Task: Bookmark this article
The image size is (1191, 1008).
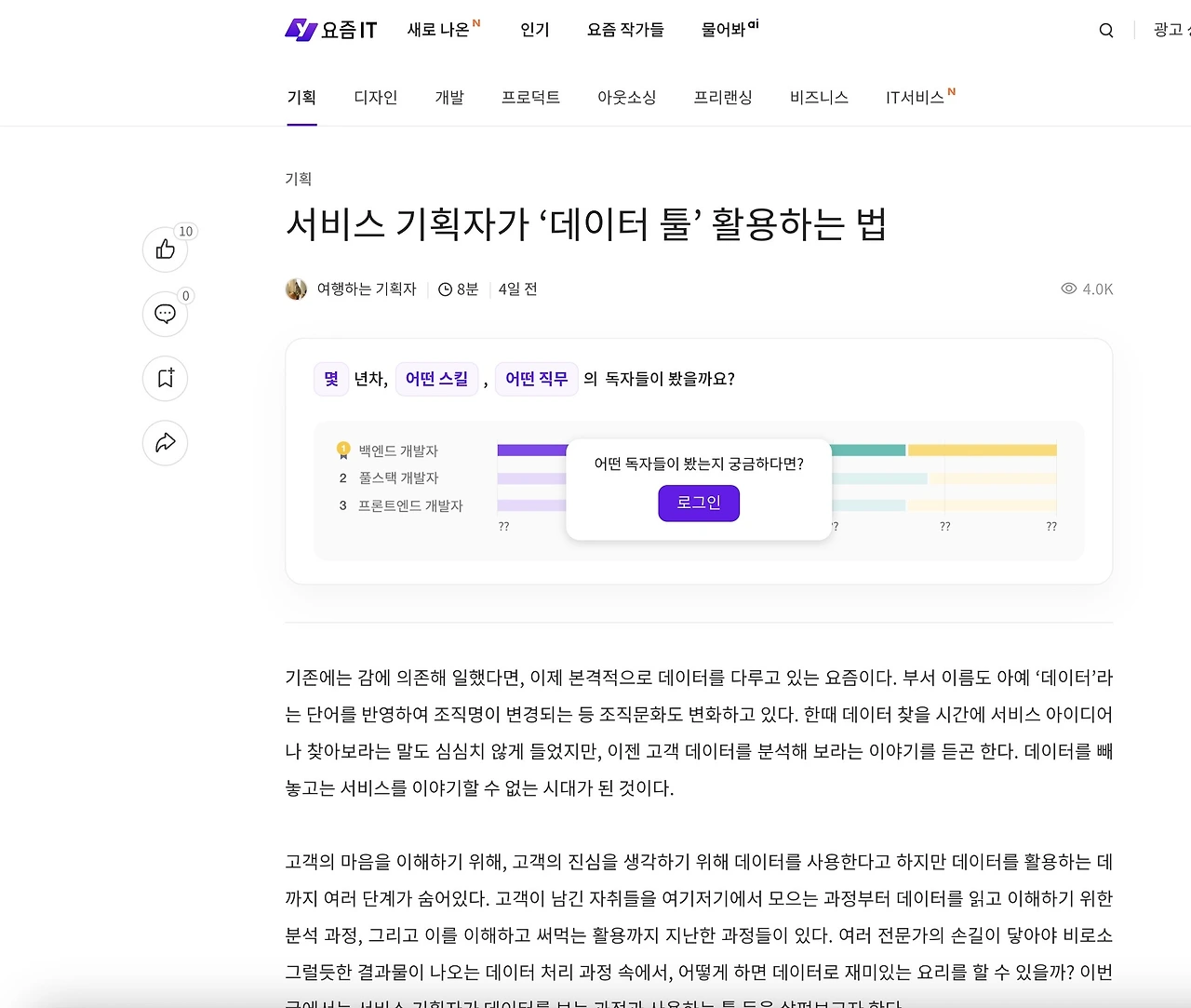Action: [165, 379]
